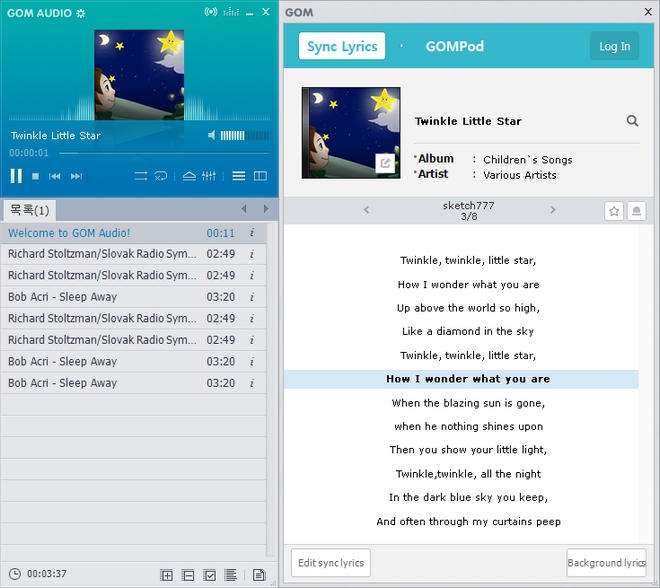Click lyric When the blazing sun is gone

[x=468, y=403]
